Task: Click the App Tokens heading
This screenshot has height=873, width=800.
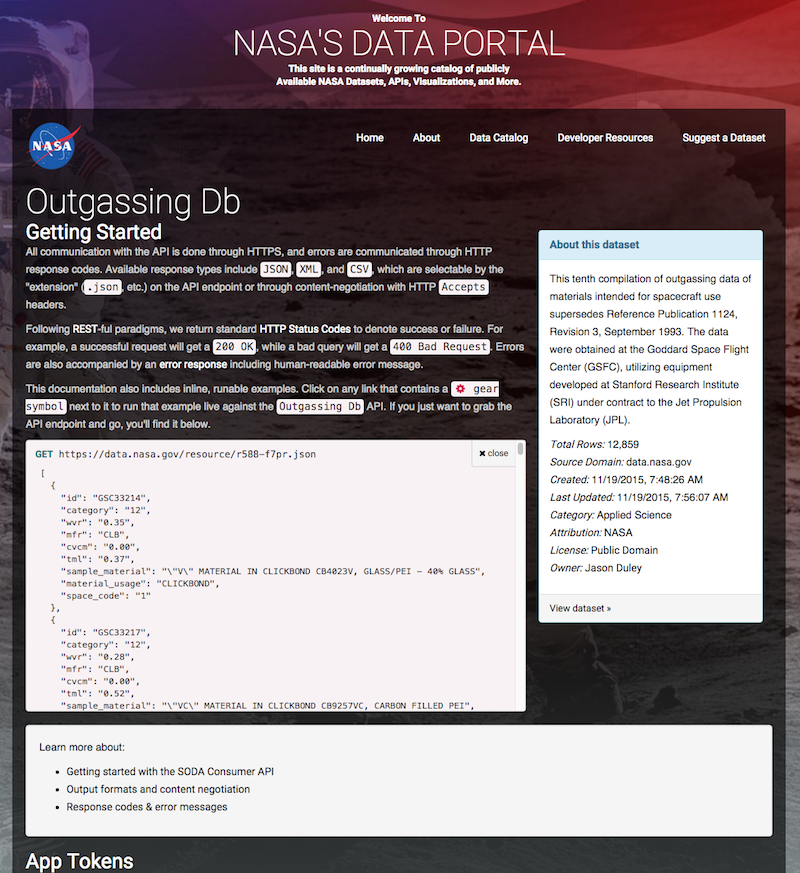Action: tap(80, 861)
